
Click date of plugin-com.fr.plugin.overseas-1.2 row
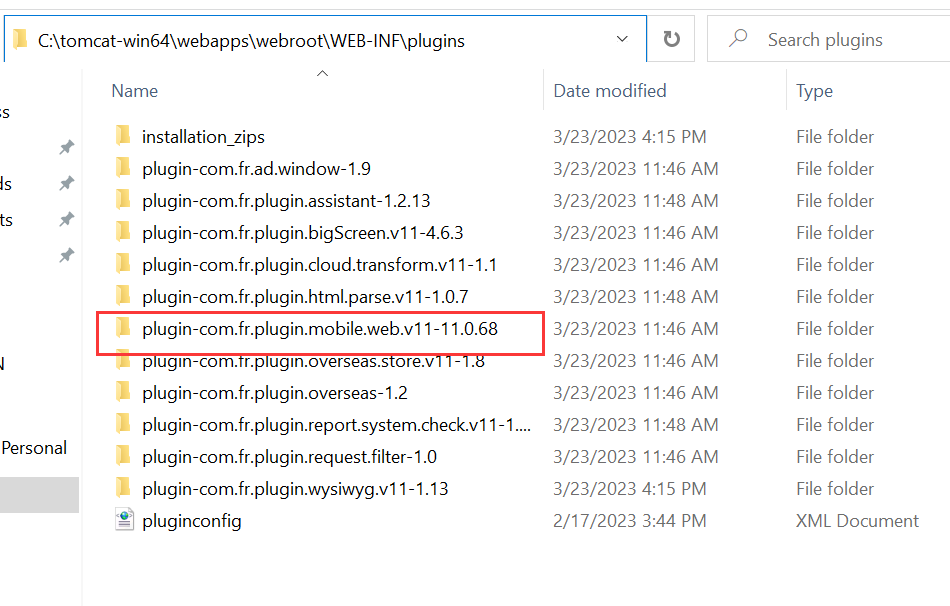[636, 393]
